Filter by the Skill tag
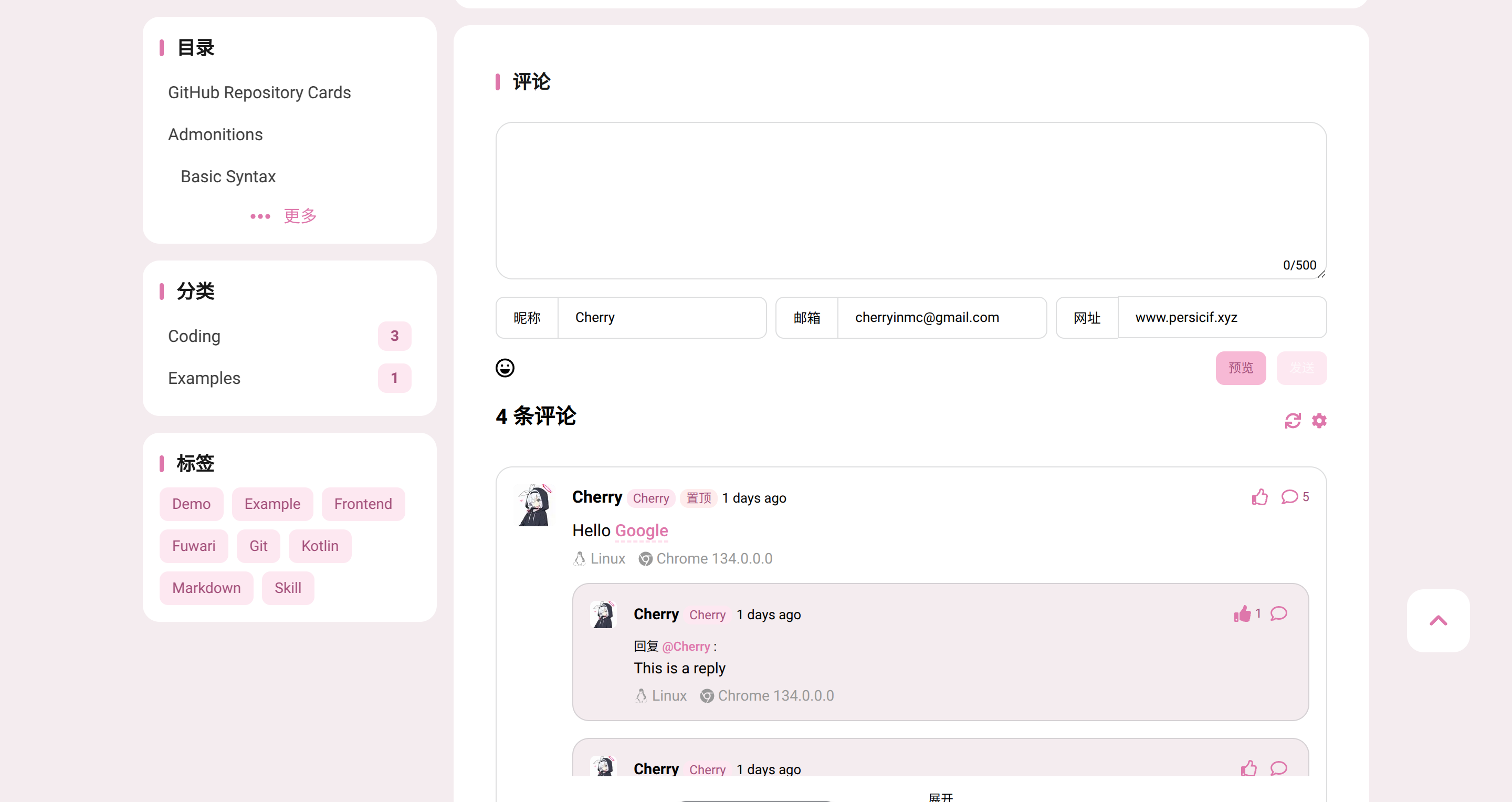 [x=288, y=588]
